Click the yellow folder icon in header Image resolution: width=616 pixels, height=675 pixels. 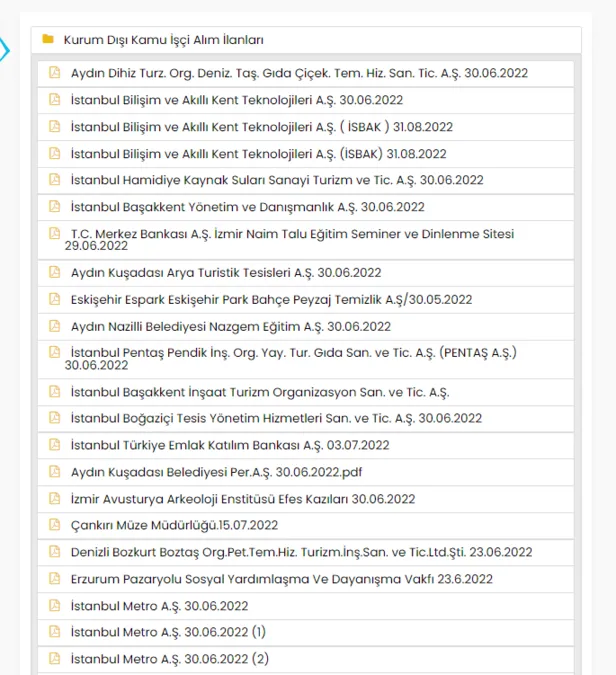[x=48, y=40]
